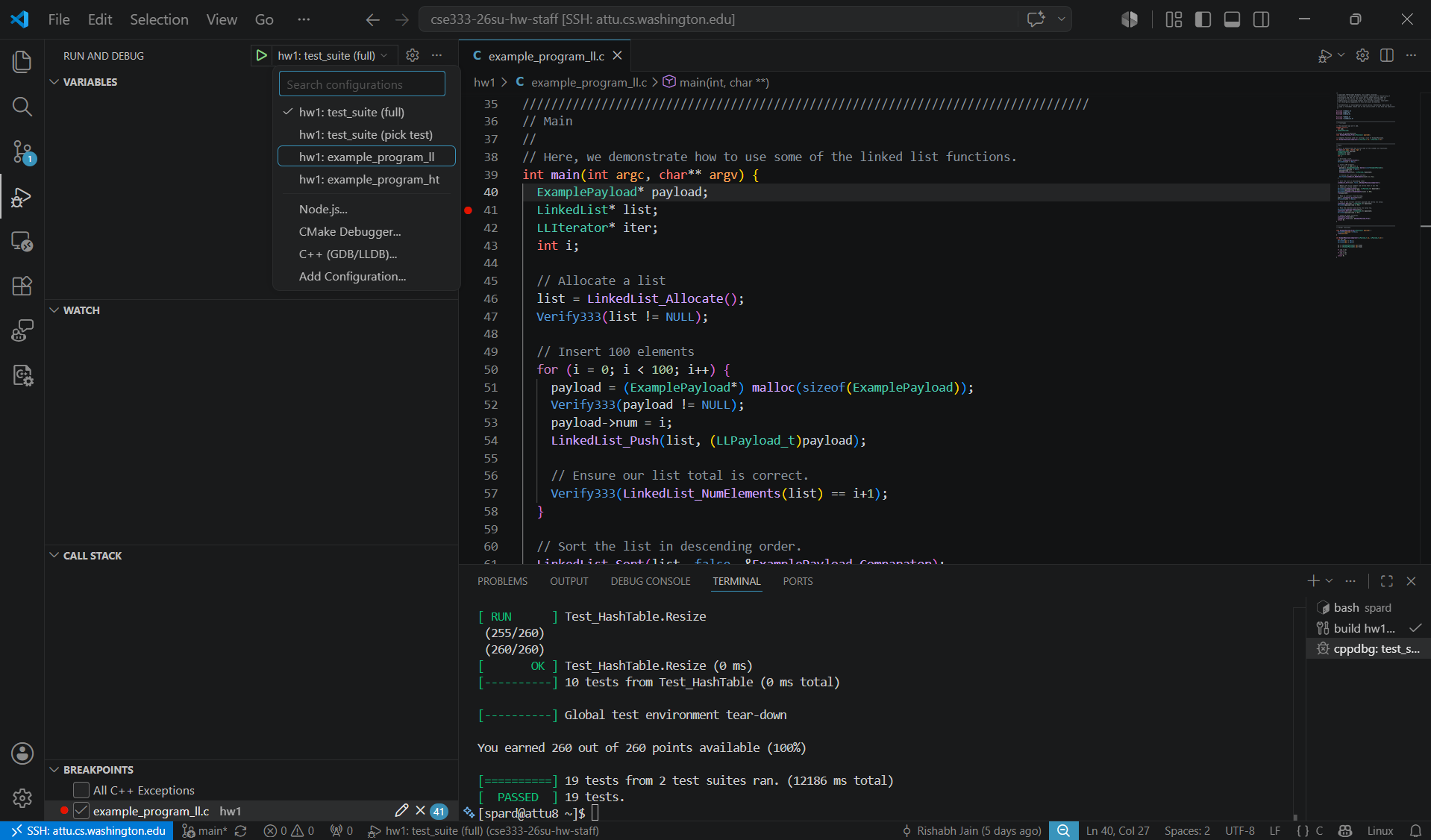
Task: Click the errors and warnings counter
Action: tap(289, 831)
